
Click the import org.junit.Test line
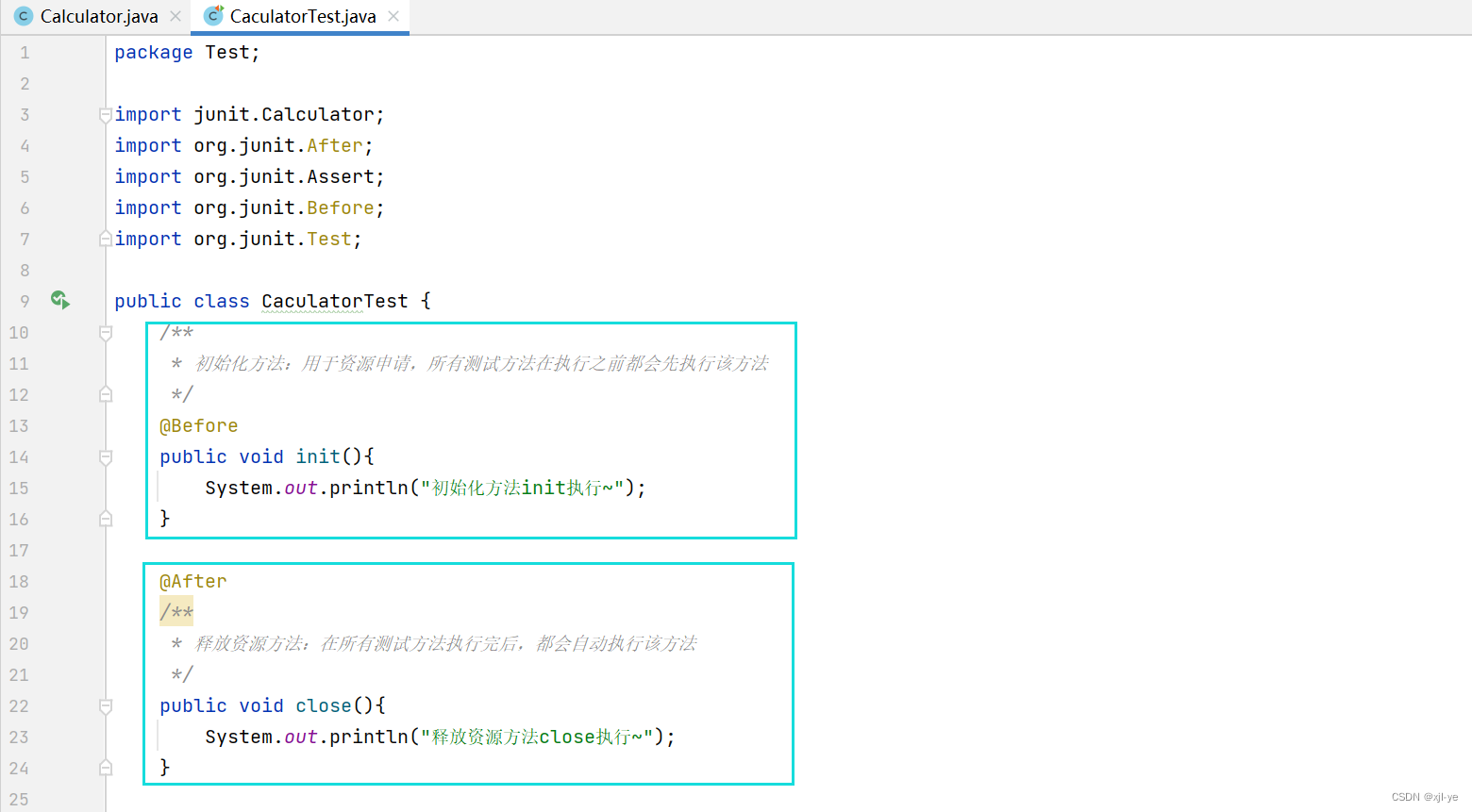(x=238, y=239)
